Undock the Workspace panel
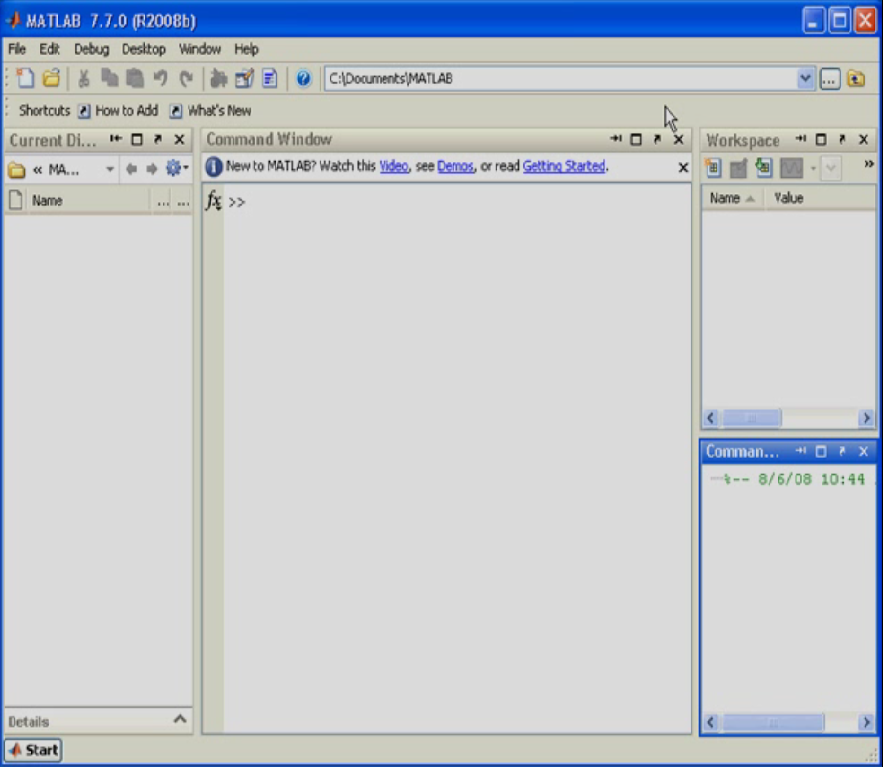The height and width of the screenshot is (768, 883). coord(842,139)
